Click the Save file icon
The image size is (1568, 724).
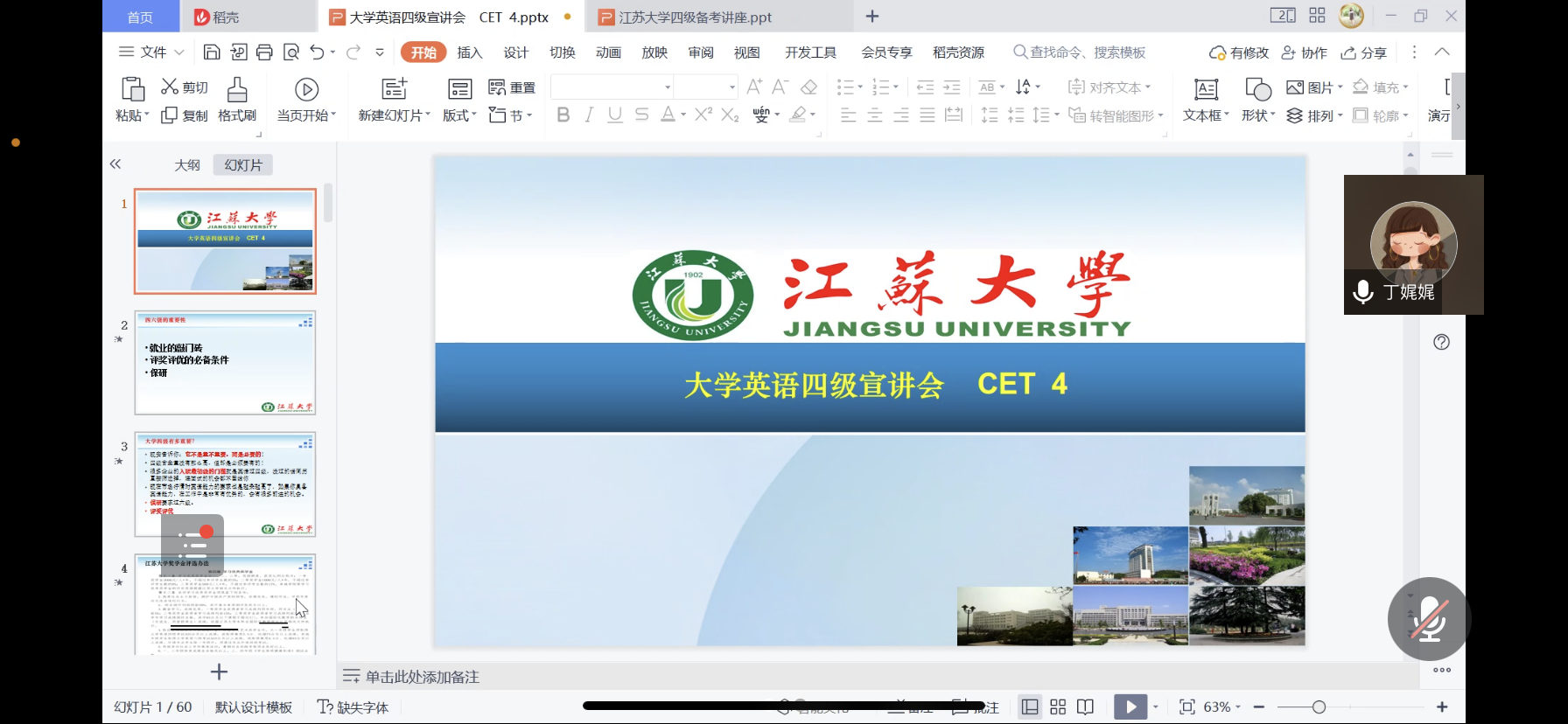[212, 52]
